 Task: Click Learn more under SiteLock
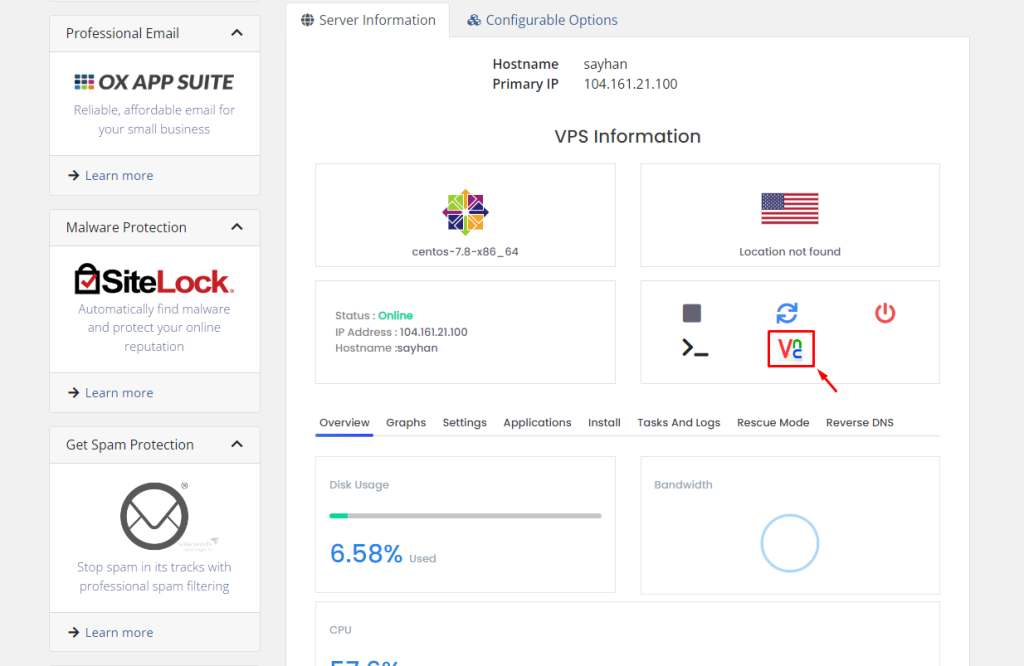pos(110,393)
